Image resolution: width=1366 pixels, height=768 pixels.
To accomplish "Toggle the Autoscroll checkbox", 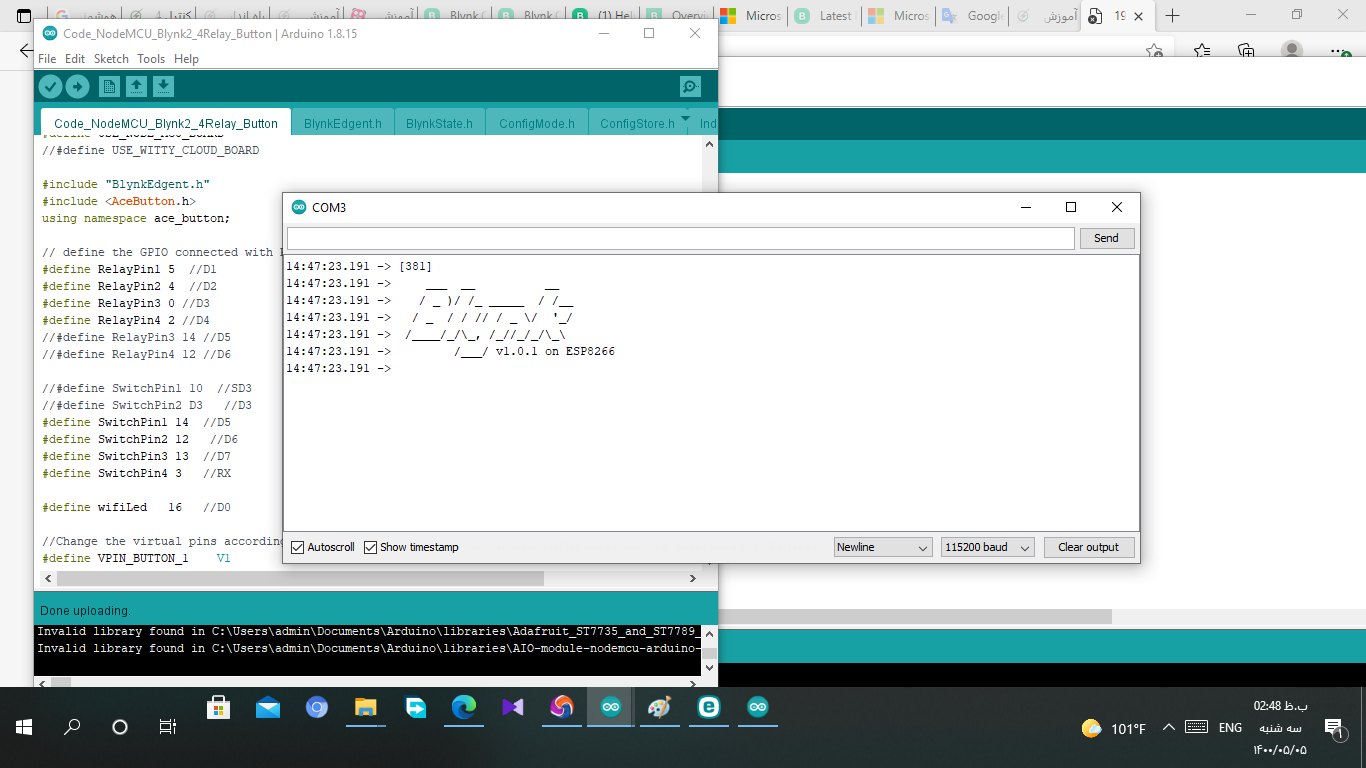I will click(x=297, y=548).
